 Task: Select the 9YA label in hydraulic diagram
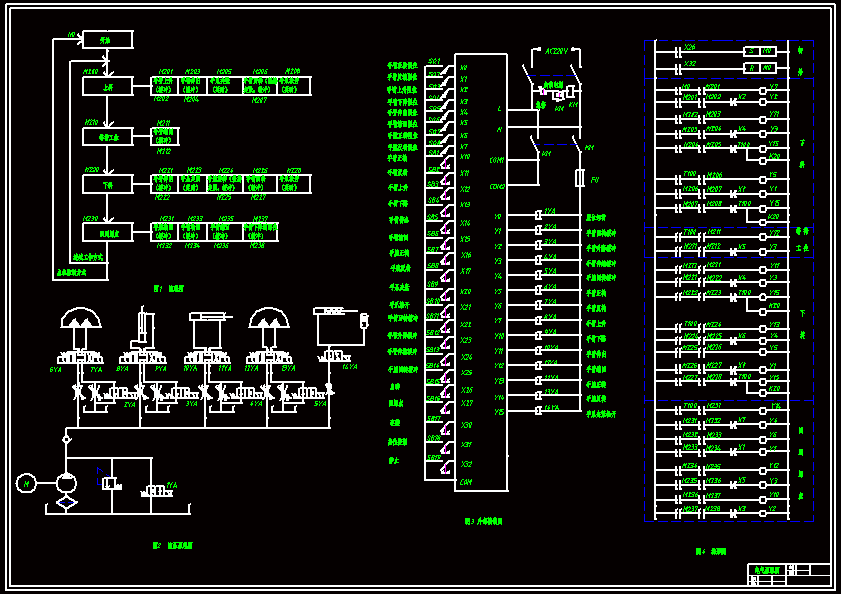160,369
